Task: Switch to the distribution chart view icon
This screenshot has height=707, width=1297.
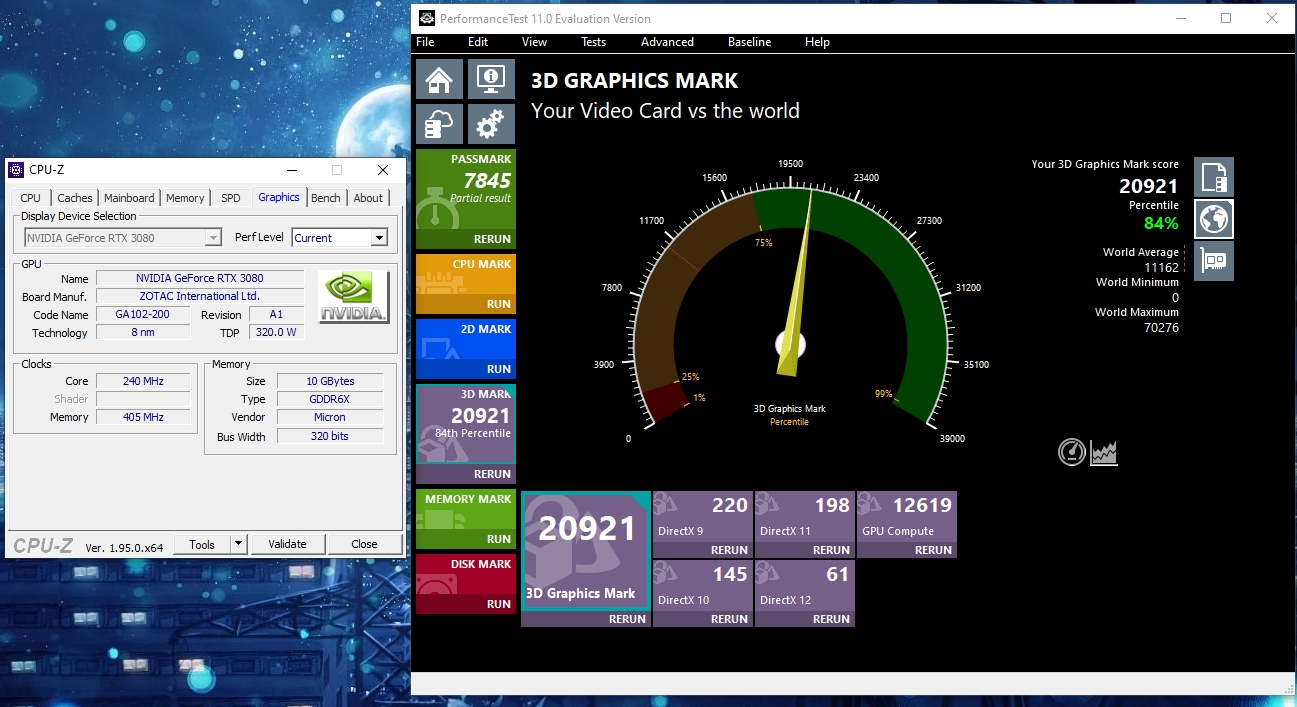Action: (x=1104, y=453)
